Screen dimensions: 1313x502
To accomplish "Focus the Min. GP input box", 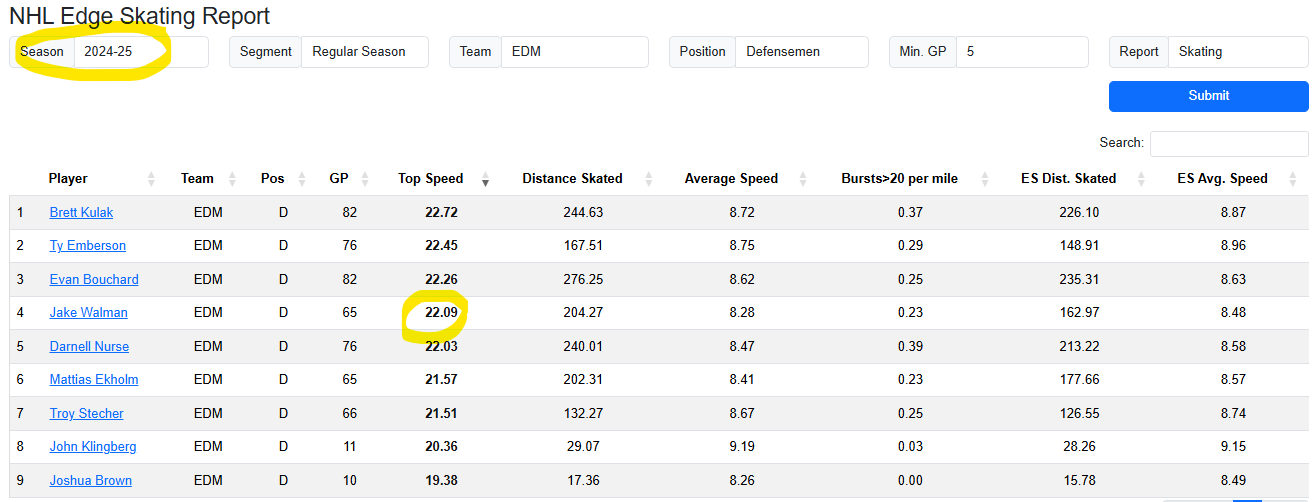I will coord(1021,52).
